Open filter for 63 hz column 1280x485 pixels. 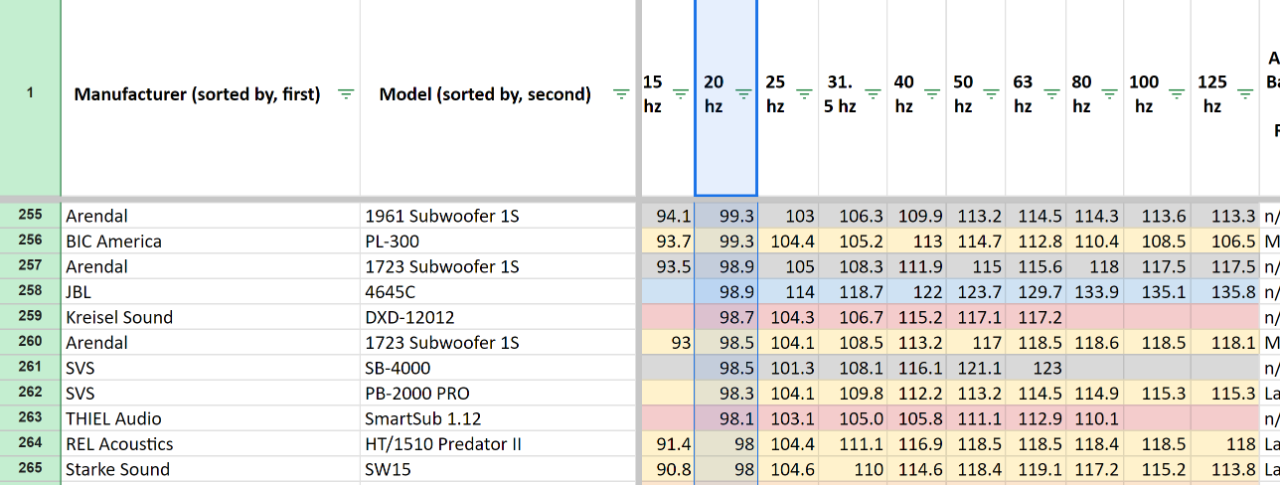1051,94
